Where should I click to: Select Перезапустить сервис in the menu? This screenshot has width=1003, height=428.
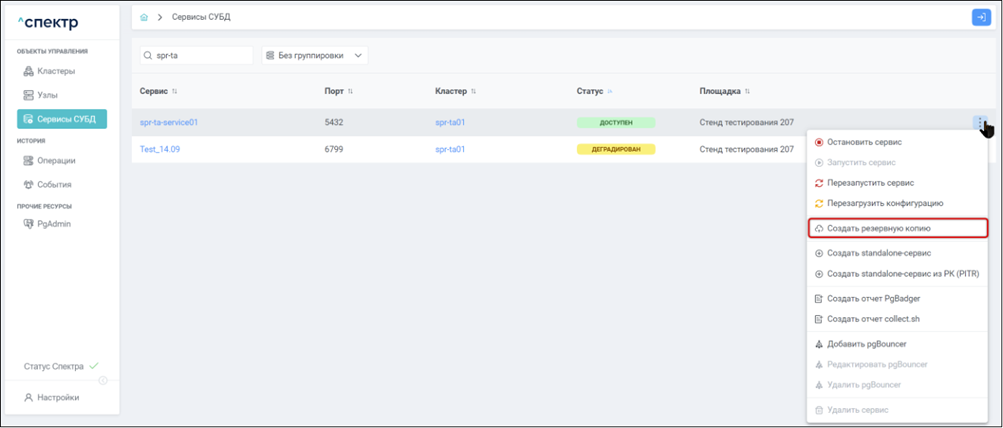click(x=869, y=183)
